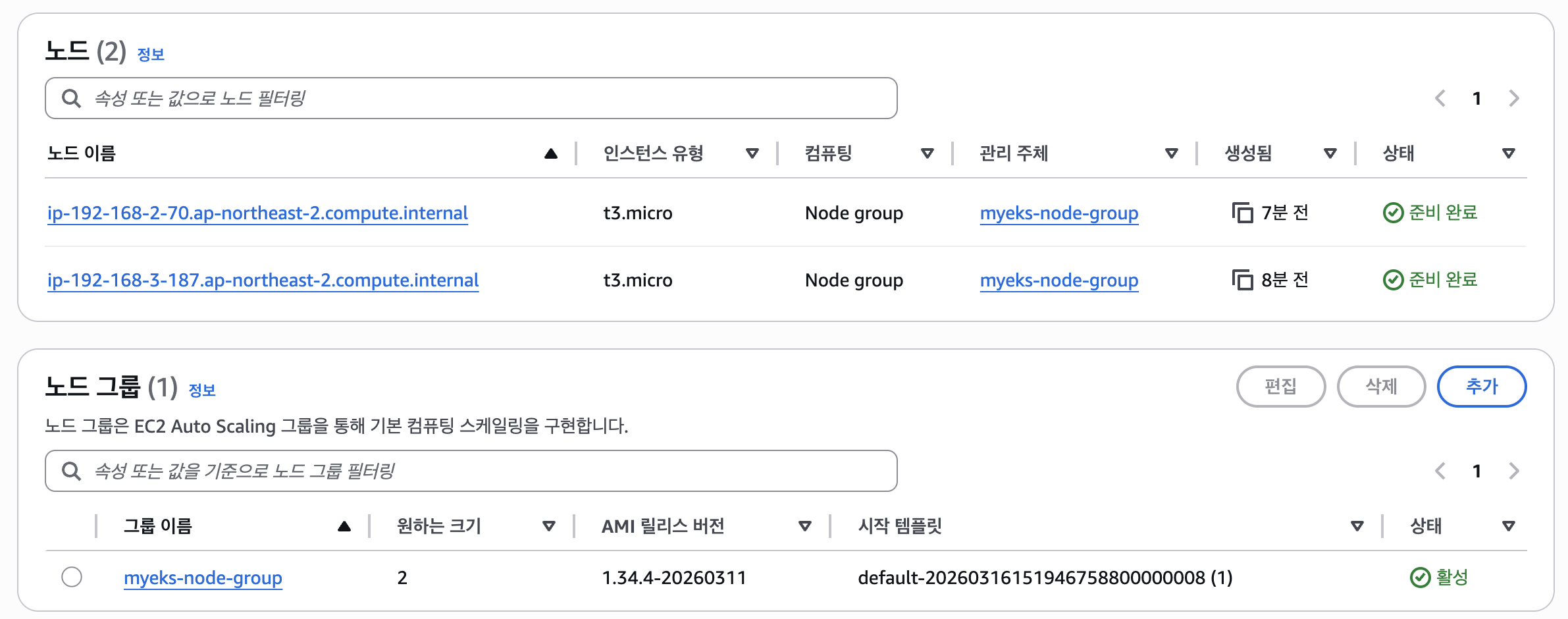Sort nodes by 노드 이름 ascending arrow
Viewport: 1568px width, 619px height.
(x=551, y=154)
